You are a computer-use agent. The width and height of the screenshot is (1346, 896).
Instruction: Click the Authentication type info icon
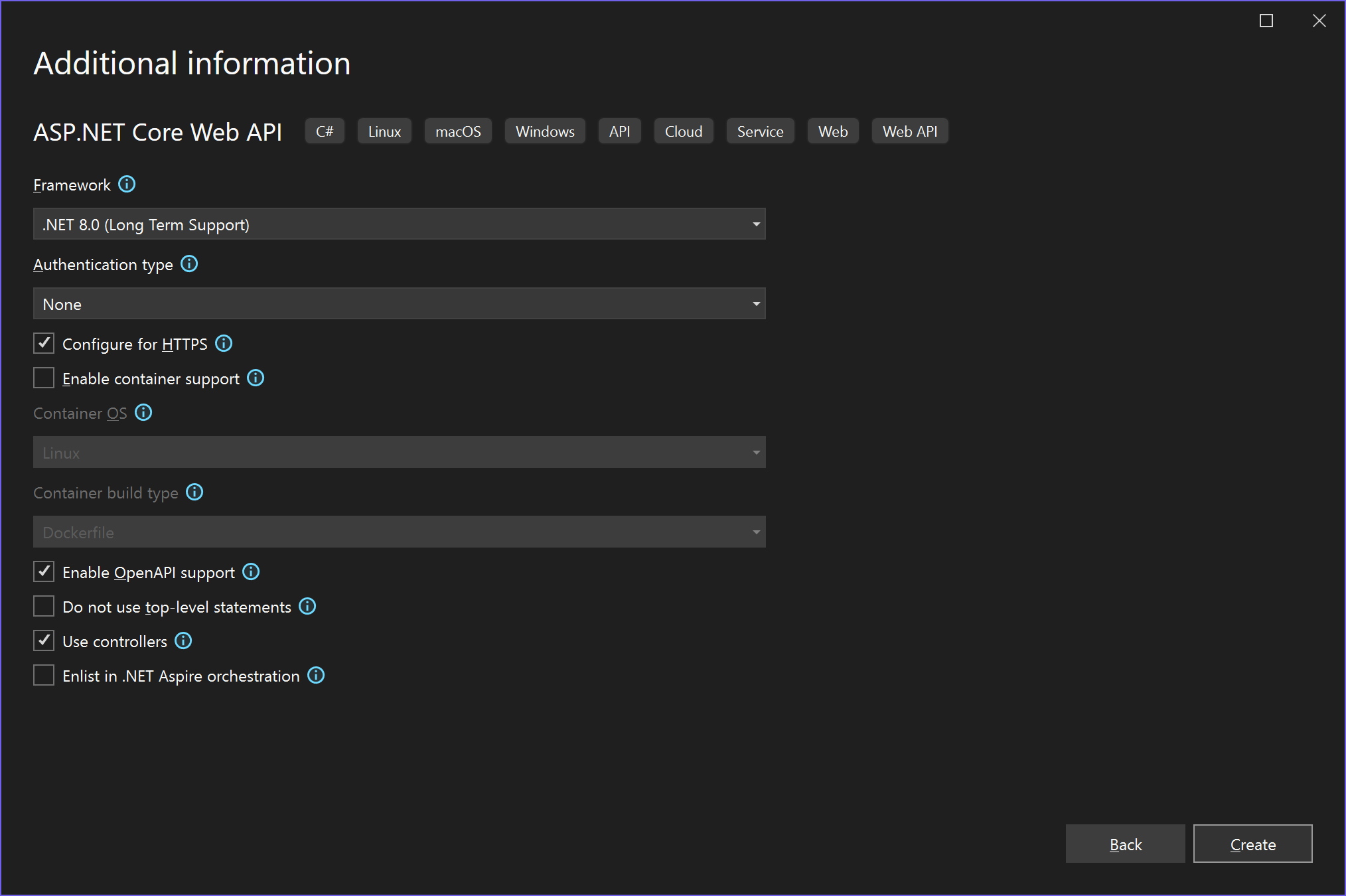[189, 264]
